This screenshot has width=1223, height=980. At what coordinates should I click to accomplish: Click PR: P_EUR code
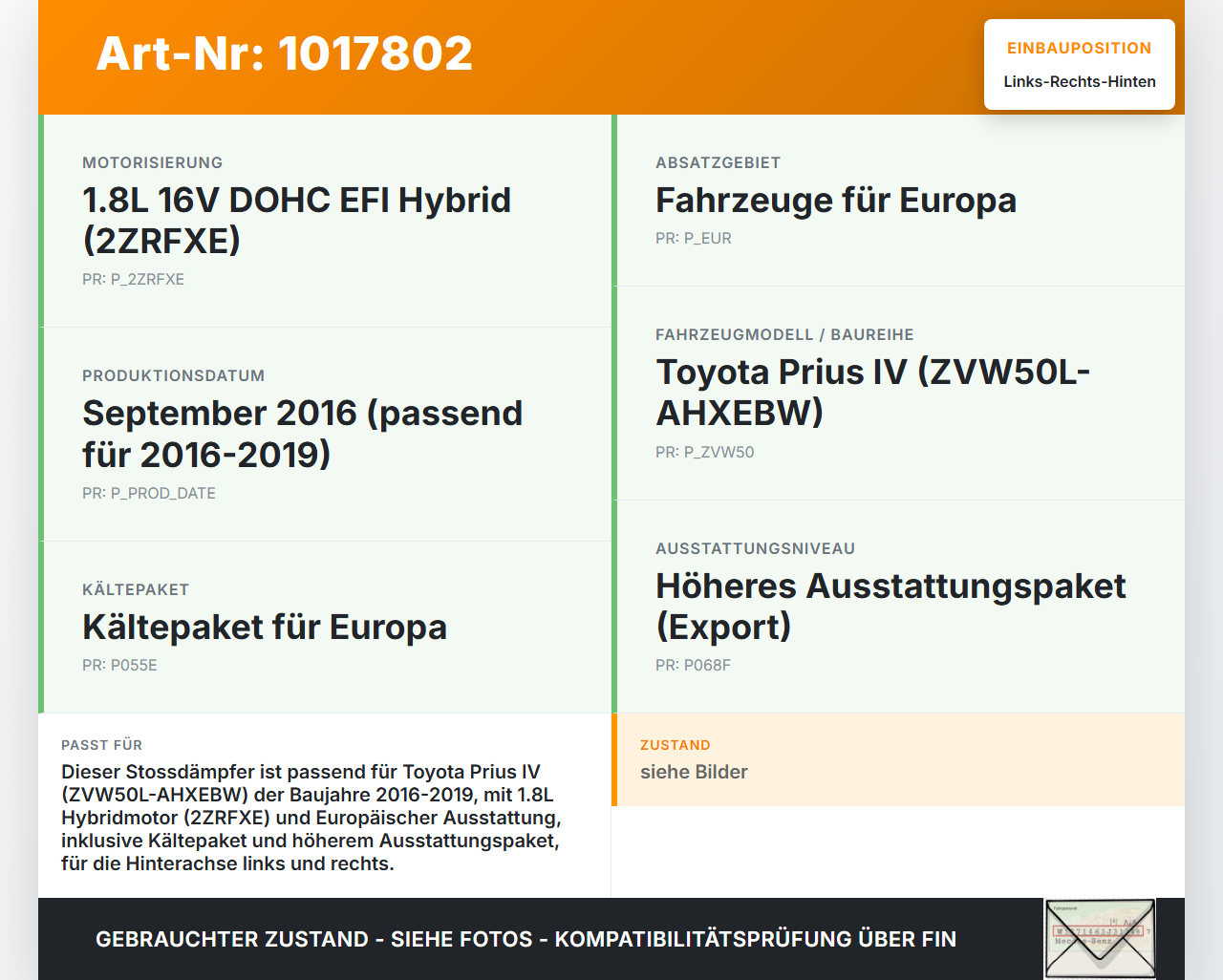[694, 239]
